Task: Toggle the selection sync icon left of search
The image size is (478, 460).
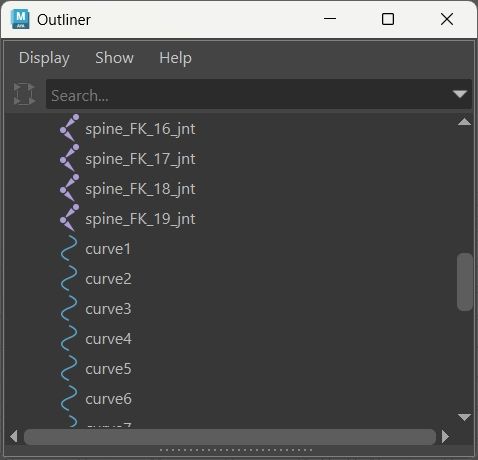Action: 24,94
